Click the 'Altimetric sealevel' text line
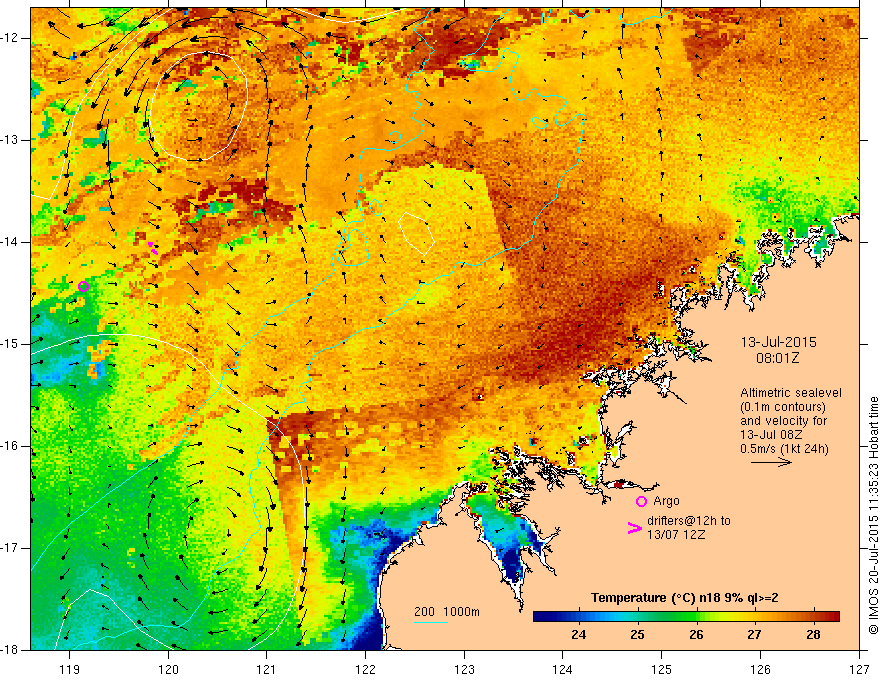 pos(791,393)
